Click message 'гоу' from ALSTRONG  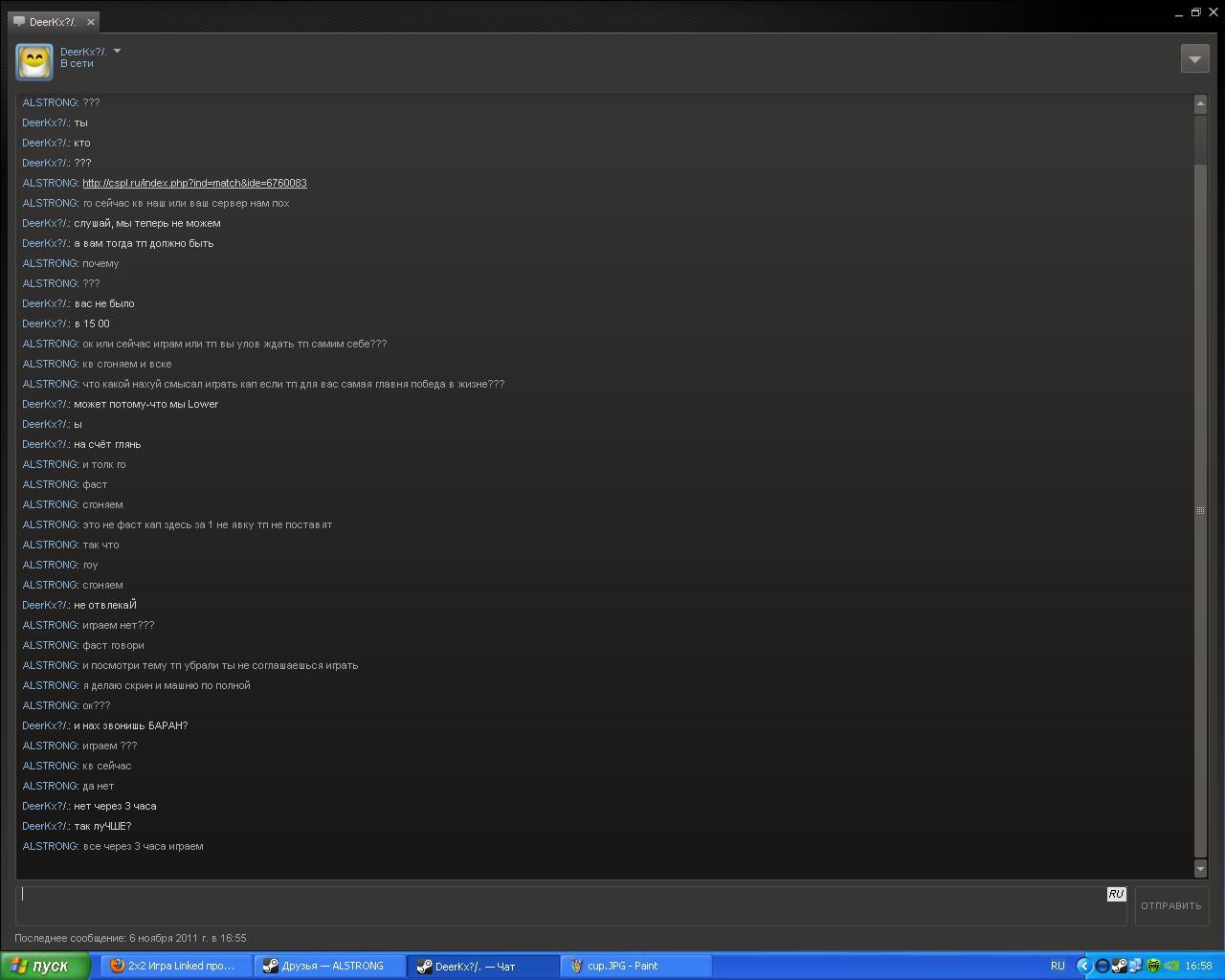(90, 565)
